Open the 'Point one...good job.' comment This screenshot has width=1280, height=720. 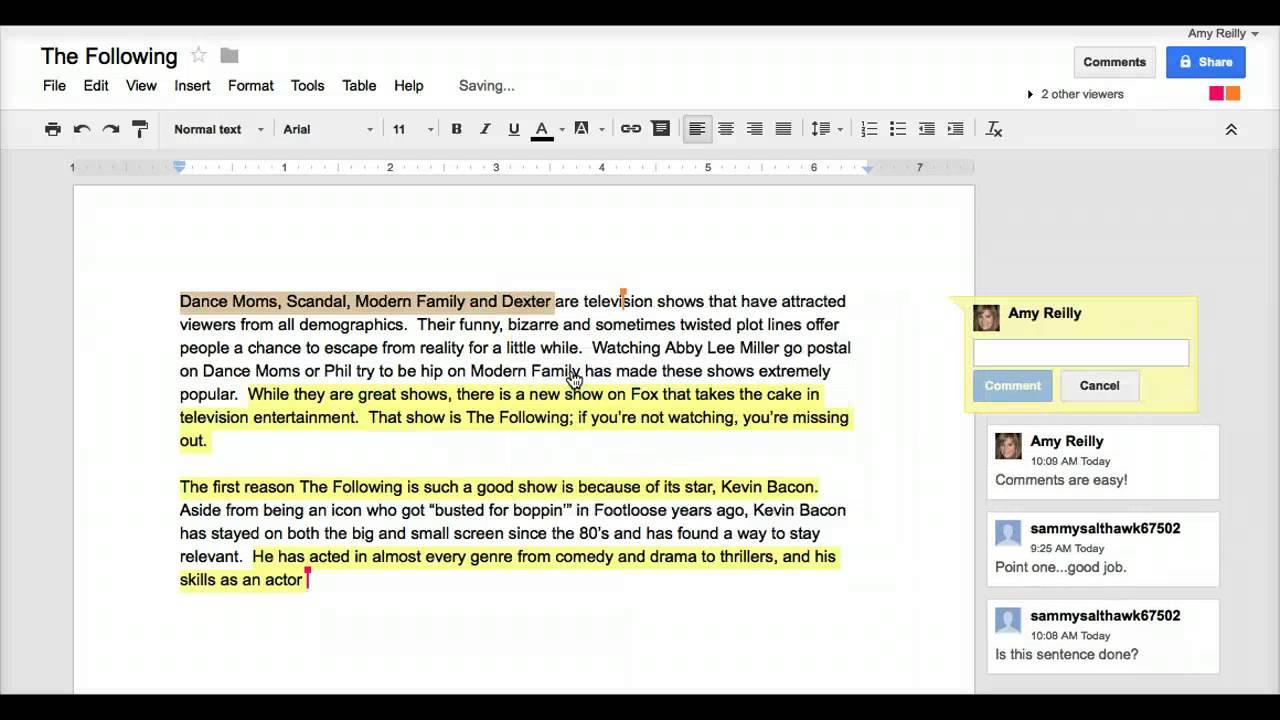click(x=1103, y=549)
